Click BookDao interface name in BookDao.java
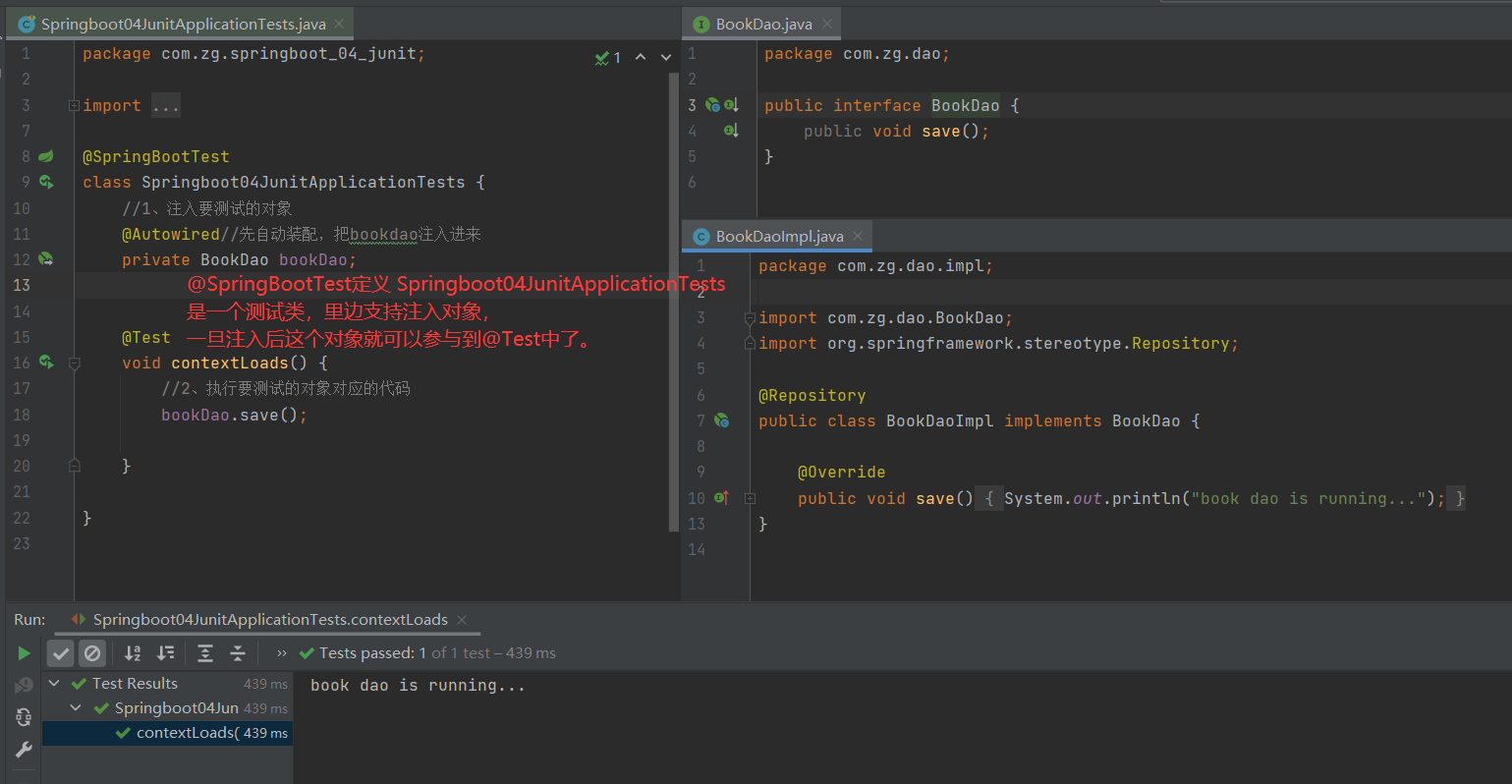 [x=966, y=106]
